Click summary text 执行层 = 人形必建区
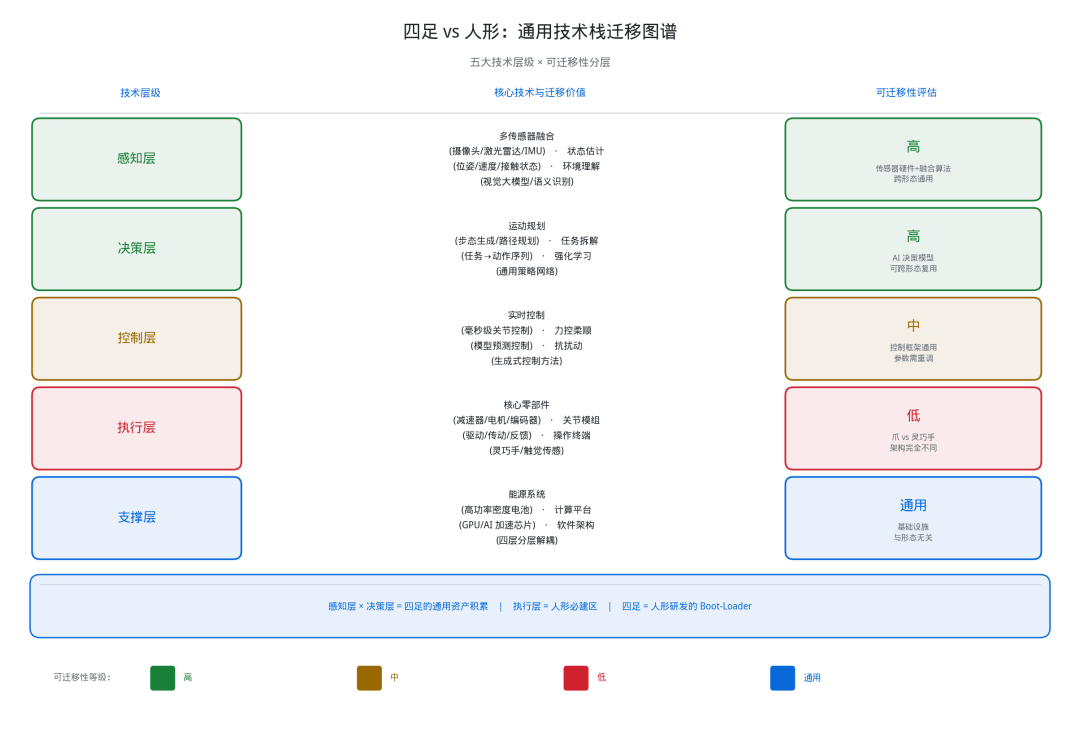This screenshot has height=744, width=1080. pyautogui.click(x=555, y=606)
